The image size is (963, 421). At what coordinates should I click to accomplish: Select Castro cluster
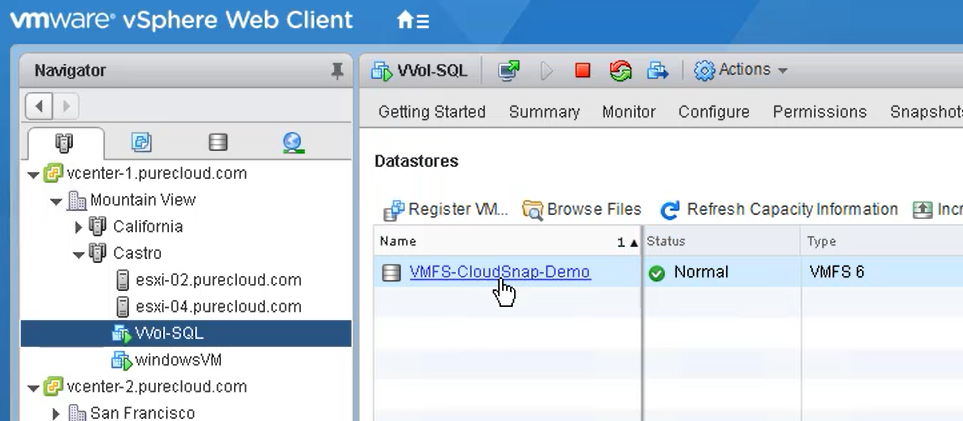137,253
